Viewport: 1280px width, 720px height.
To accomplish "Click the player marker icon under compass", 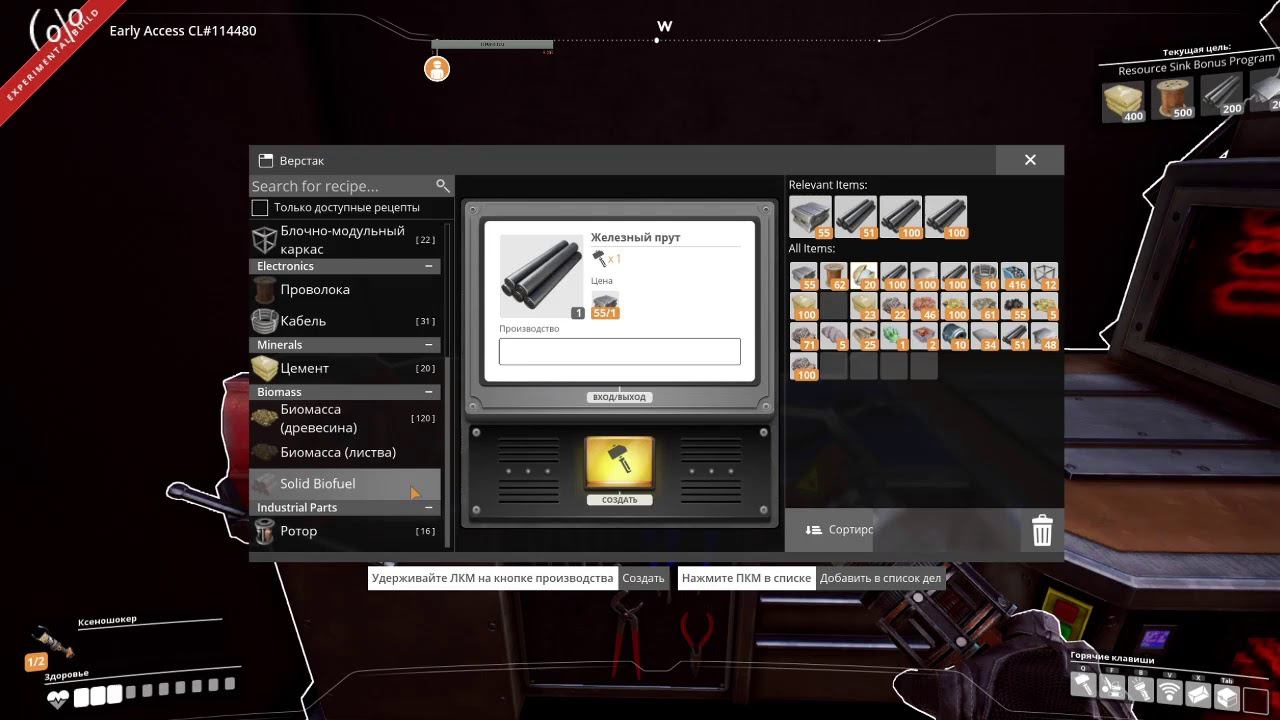I will pos(437,68).
